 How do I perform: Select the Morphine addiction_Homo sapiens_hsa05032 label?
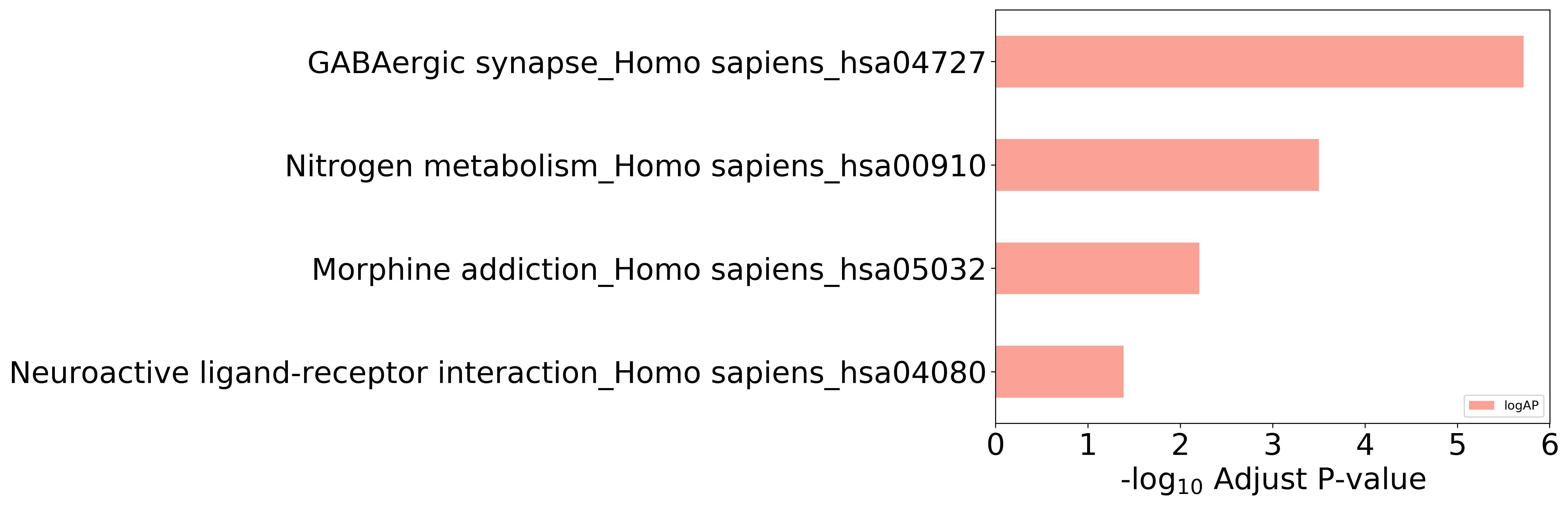click(x=649, y=270)
